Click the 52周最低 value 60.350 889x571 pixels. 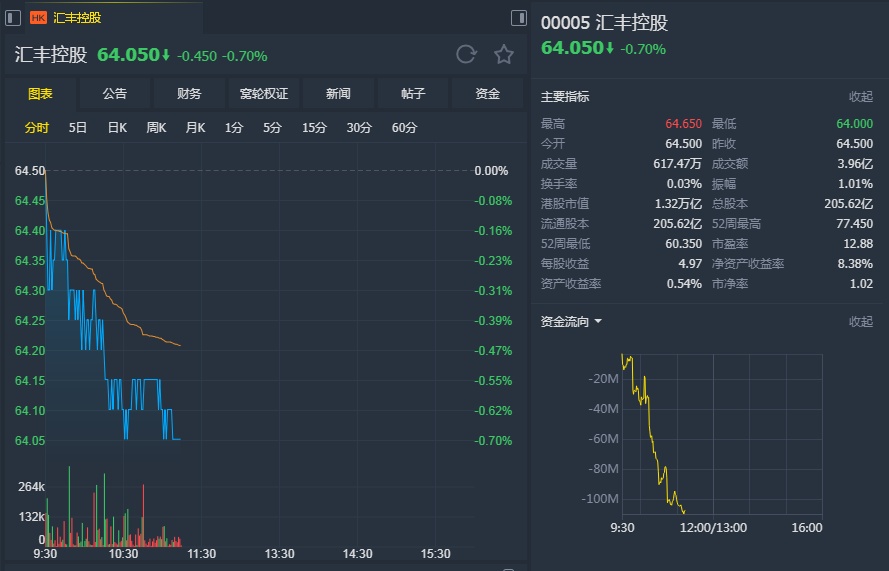683,244
